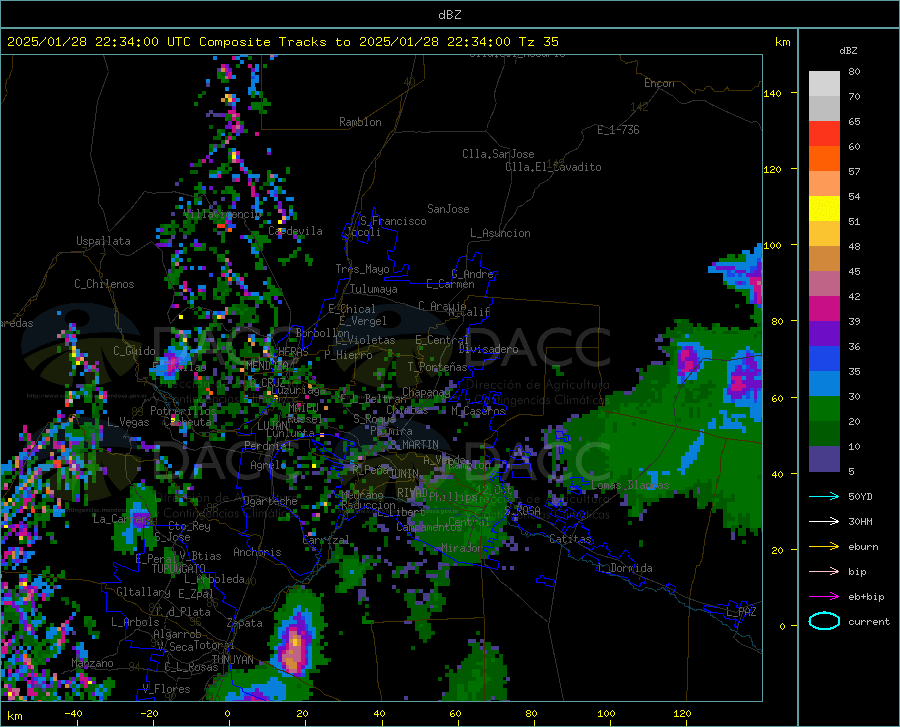
Task: Click the yellow eburn track arrow
Action: tap(824, 546)
